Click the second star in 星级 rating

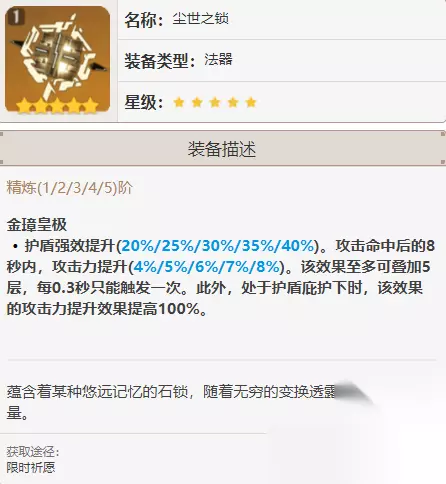(197, 102)
